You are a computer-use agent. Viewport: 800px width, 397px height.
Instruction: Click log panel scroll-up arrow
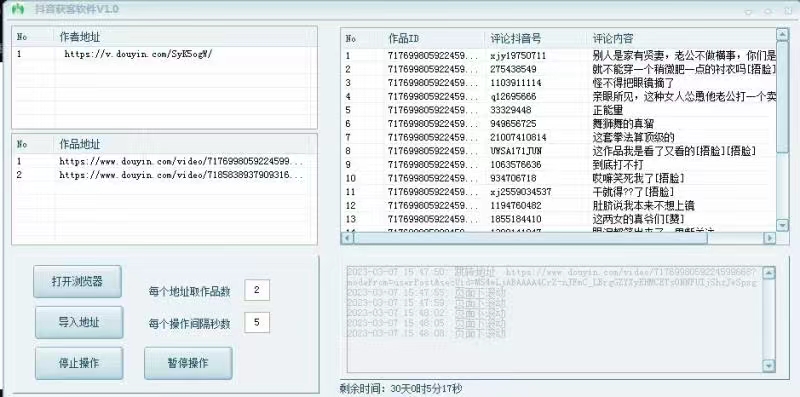click(x=769, y=273)
